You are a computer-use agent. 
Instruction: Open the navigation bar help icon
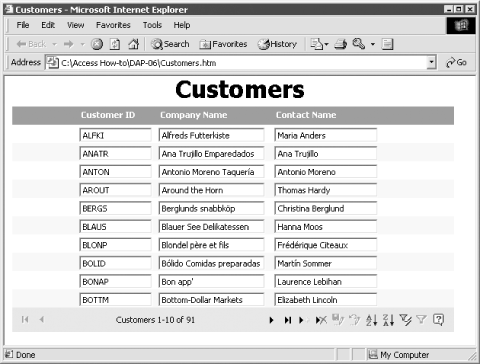click(438, 320)
